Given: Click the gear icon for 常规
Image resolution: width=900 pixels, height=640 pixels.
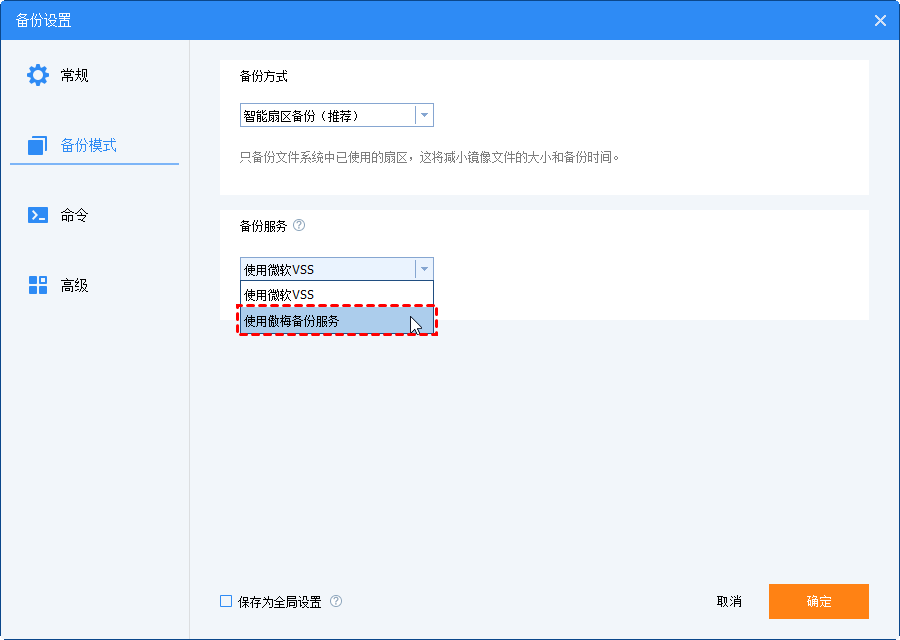Looking at the screenshot, I should click(x=37, y=75).
